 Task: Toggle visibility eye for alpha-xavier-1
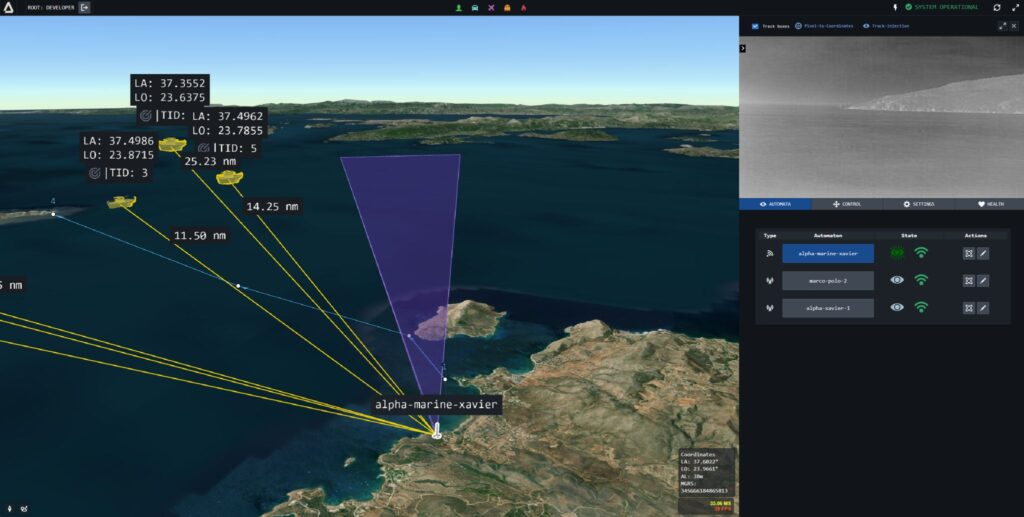897,307
